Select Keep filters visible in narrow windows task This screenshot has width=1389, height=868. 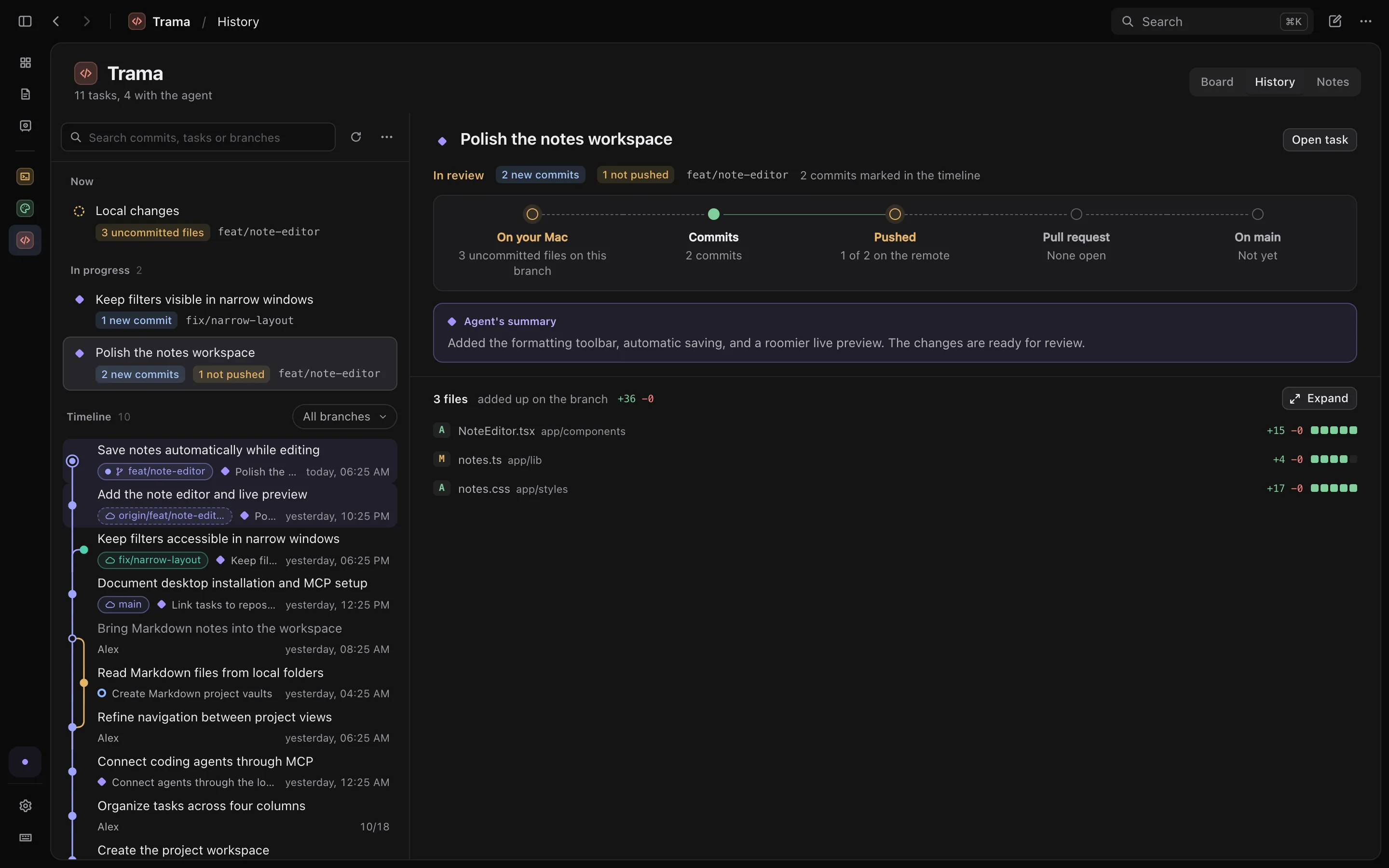tap(230, 310)
